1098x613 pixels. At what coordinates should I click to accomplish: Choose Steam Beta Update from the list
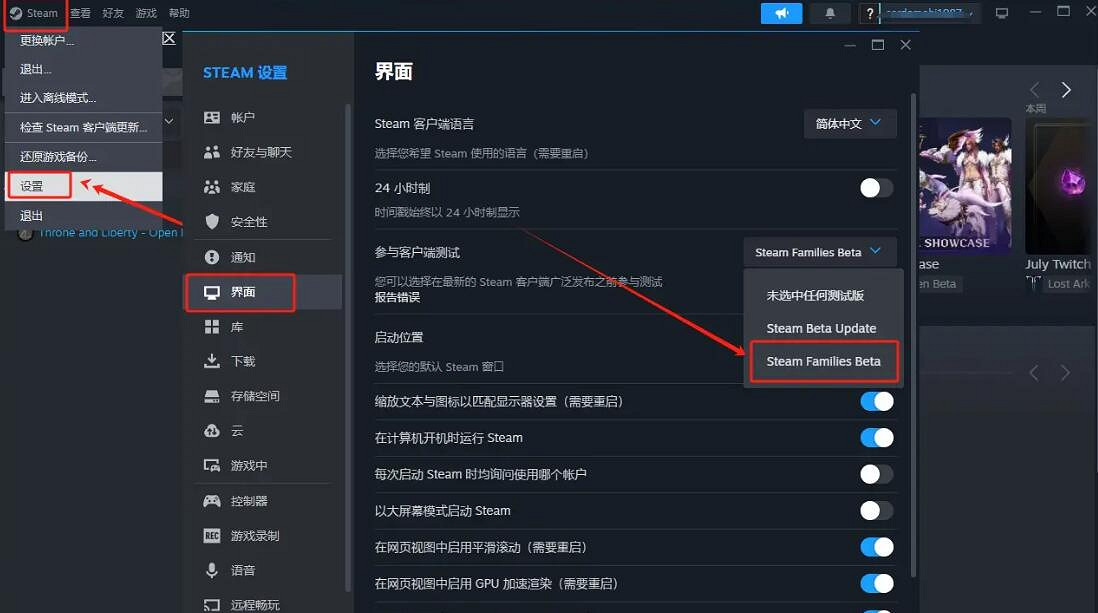click(823, 327)
